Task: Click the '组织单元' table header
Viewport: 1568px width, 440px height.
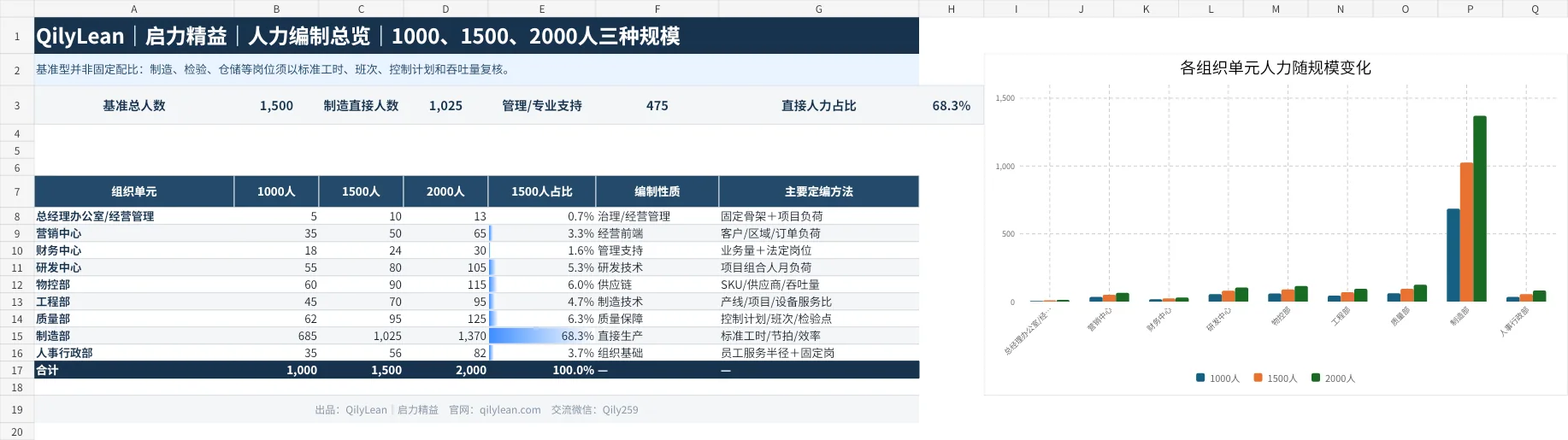Action: click(x=134, y=191)
